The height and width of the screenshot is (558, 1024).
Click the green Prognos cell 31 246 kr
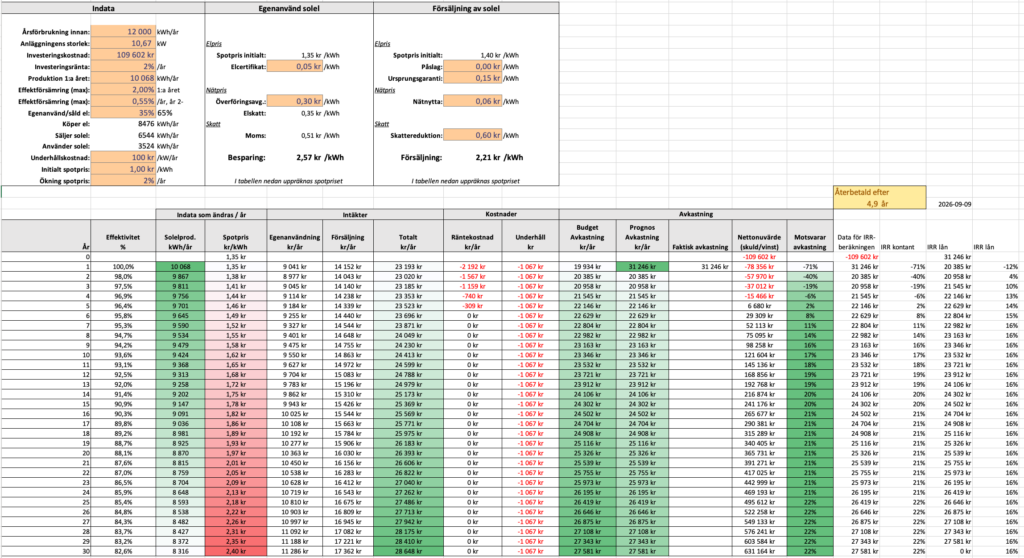pyautogui.click(x=642, y=267)
